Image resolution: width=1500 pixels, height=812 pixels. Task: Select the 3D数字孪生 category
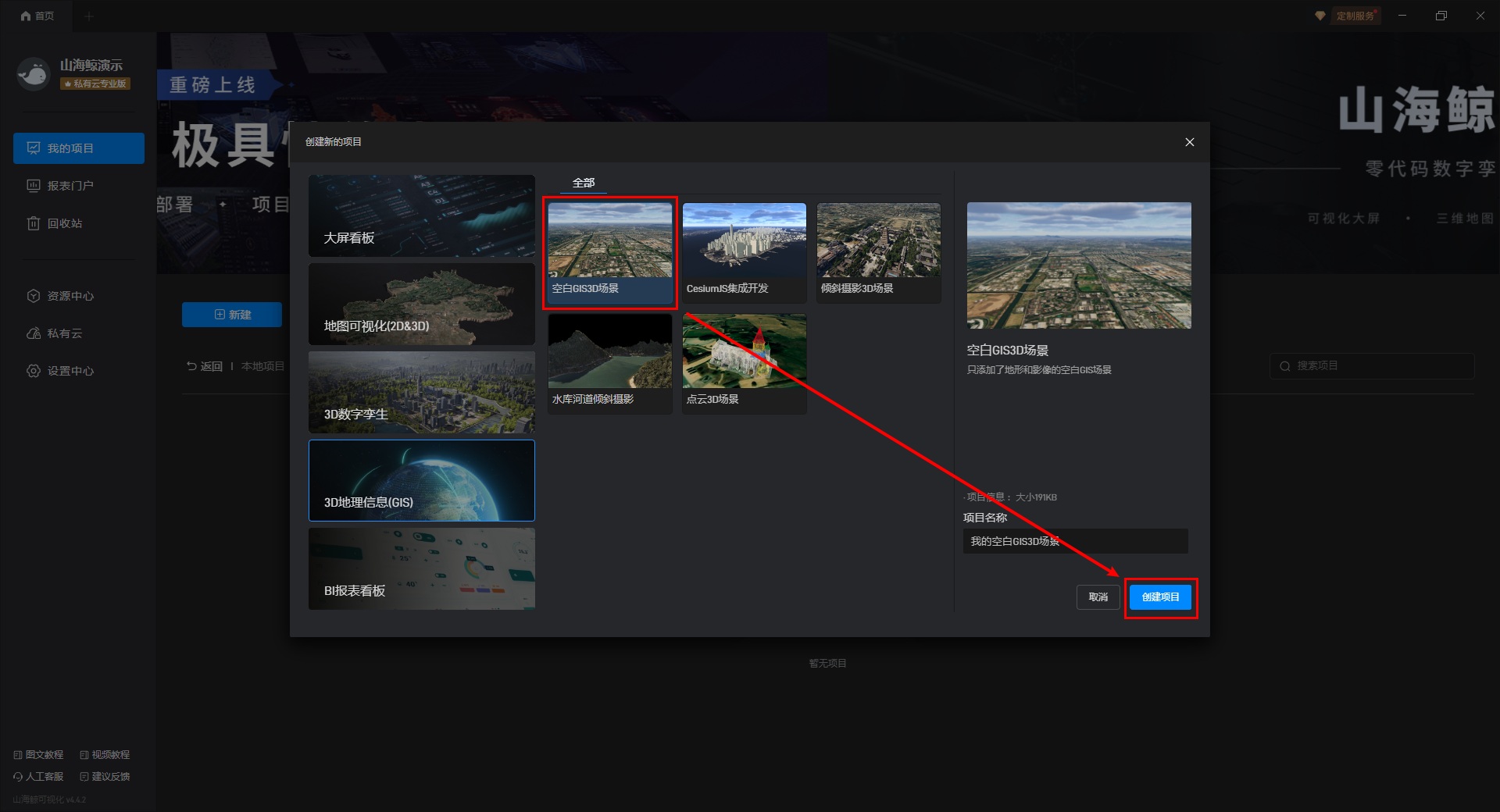tap(421, 393)
